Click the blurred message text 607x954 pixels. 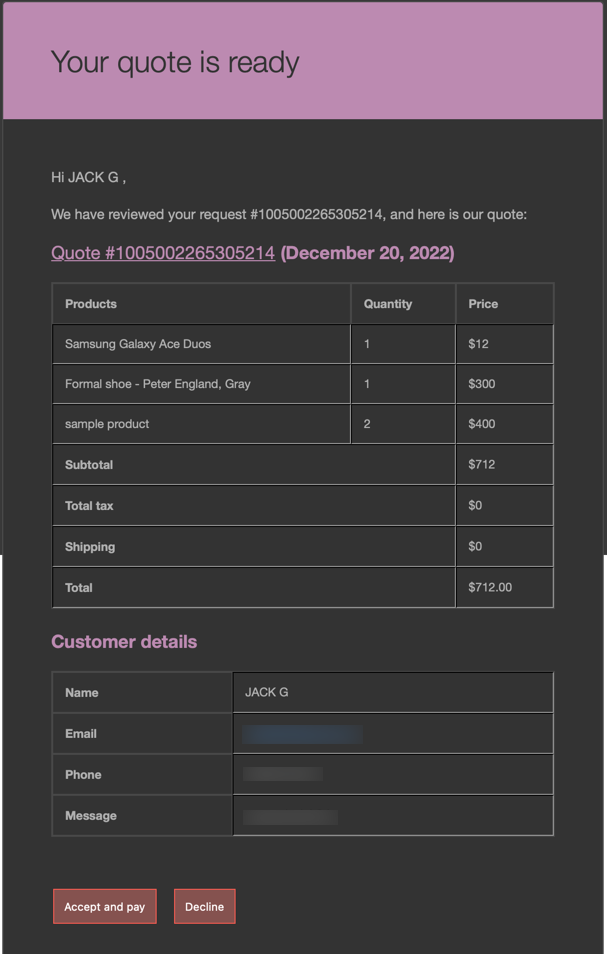[290, 816]
